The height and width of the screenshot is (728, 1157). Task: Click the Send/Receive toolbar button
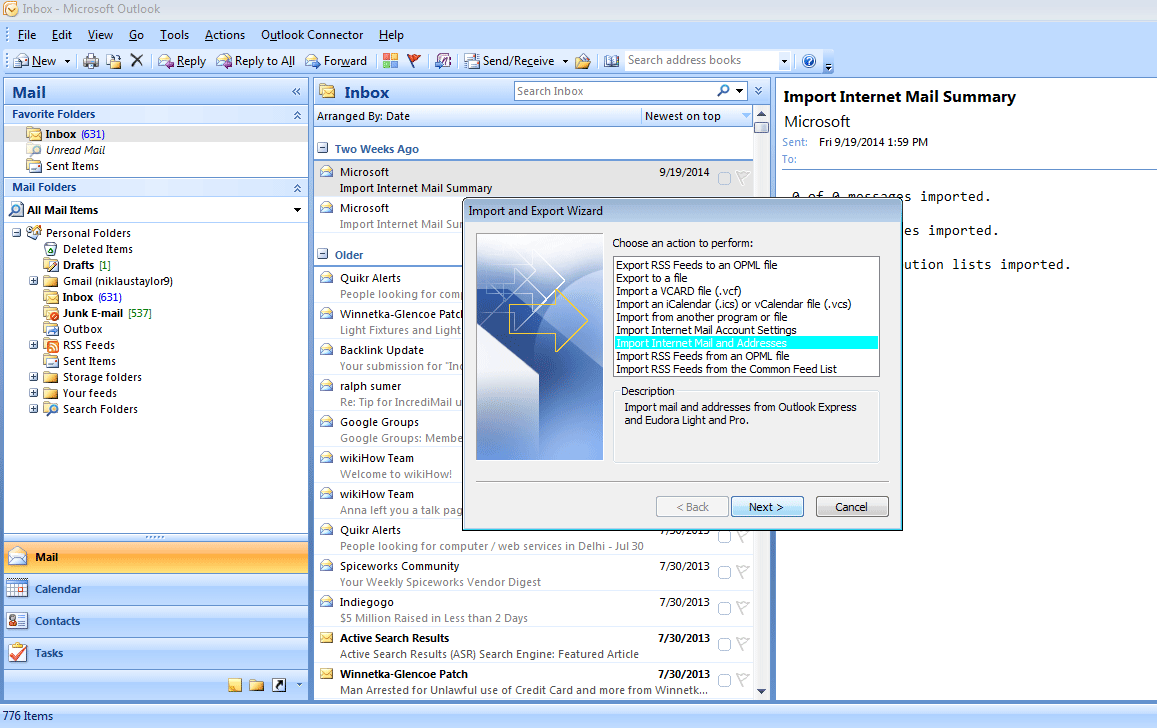(509, 61)
